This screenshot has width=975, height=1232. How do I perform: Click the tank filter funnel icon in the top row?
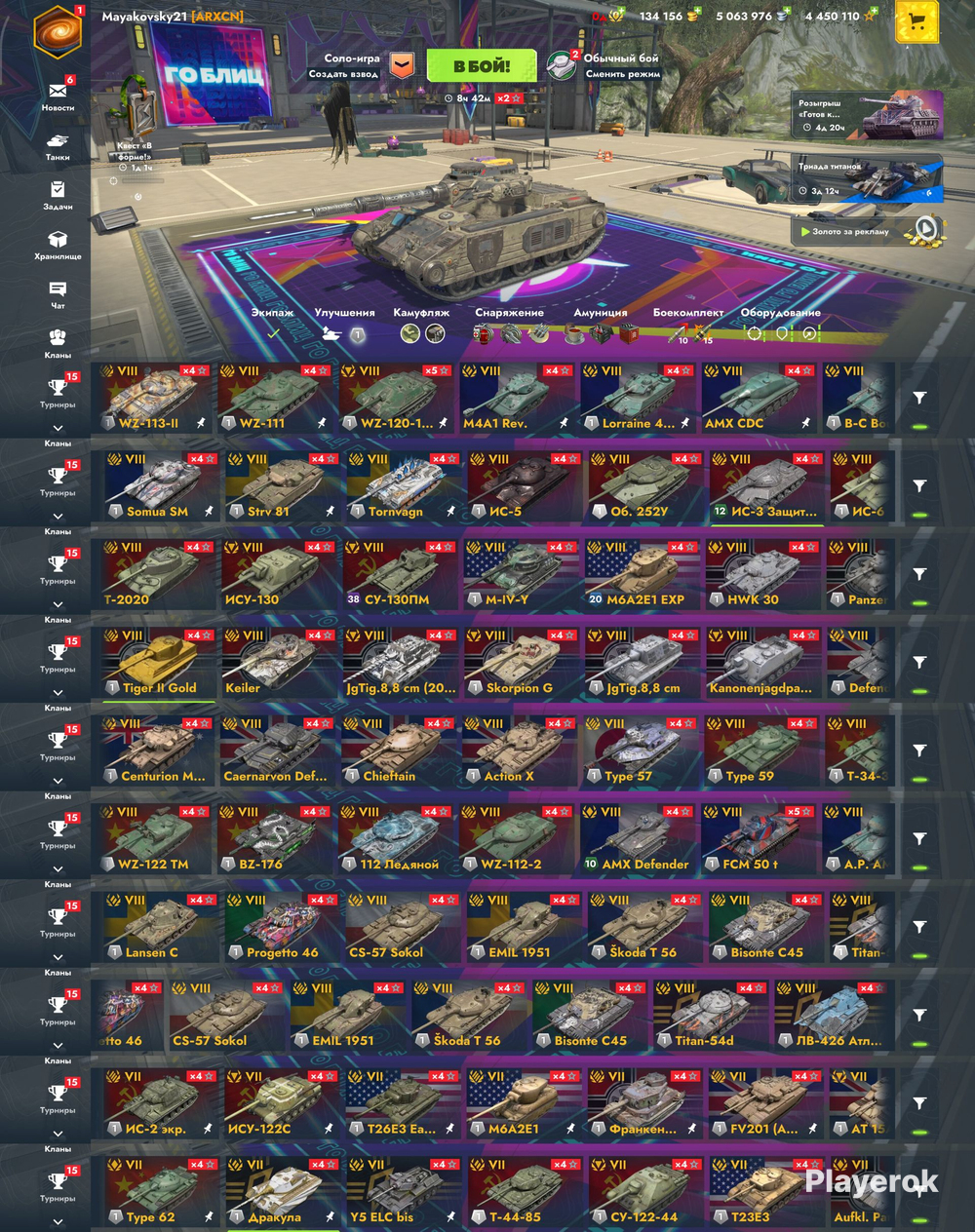point(919,398)
